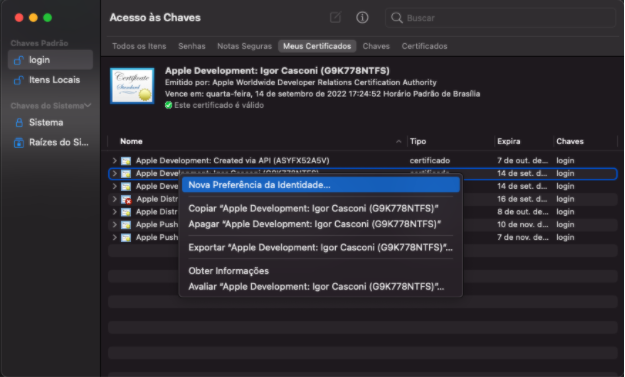Sort by Expira column header
The image size is (625, 377).
tap(508, 141)
